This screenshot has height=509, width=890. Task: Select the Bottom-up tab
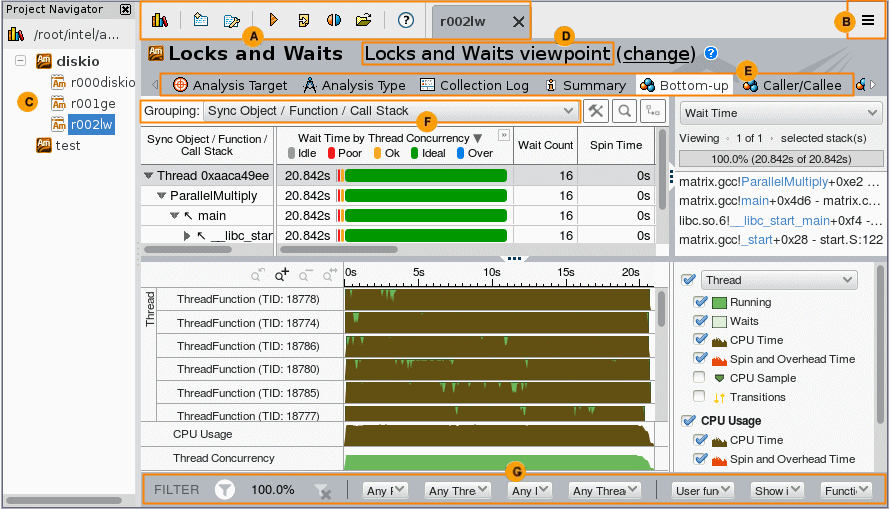pyautogui.click(x=684, y=85)
